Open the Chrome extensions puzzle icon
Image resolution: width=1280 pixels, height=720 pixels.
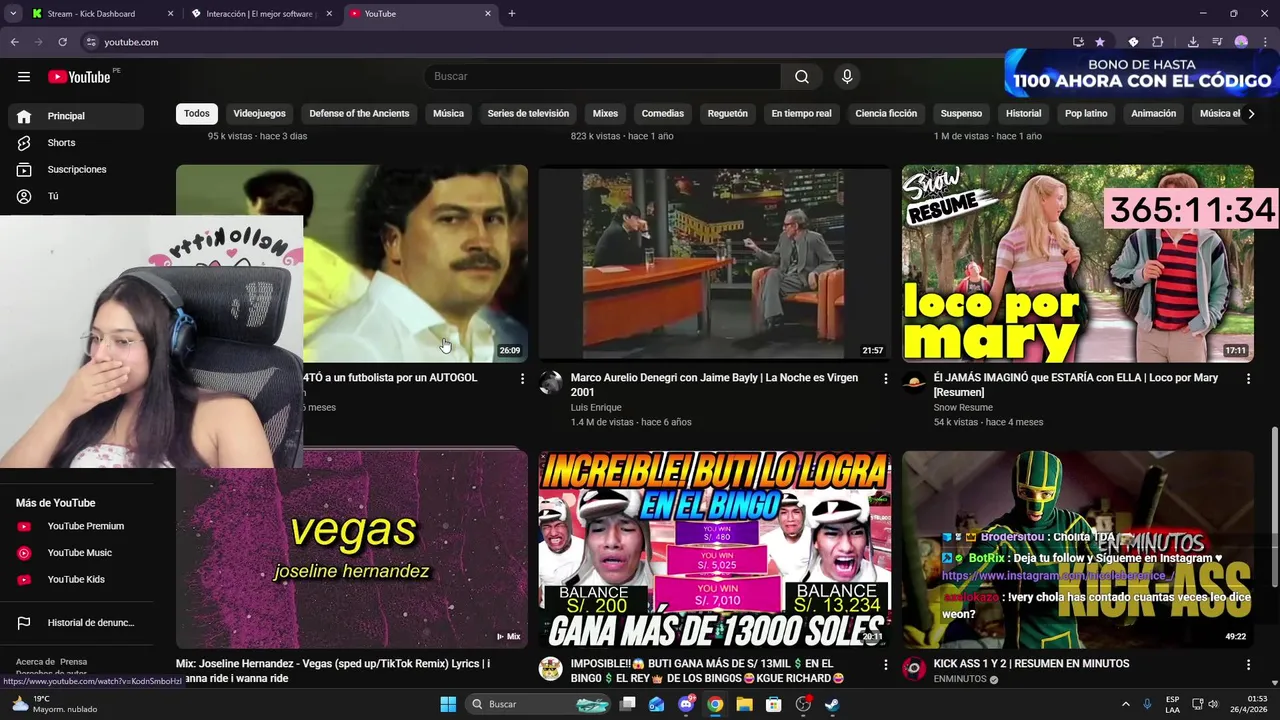click(1157, 42)
